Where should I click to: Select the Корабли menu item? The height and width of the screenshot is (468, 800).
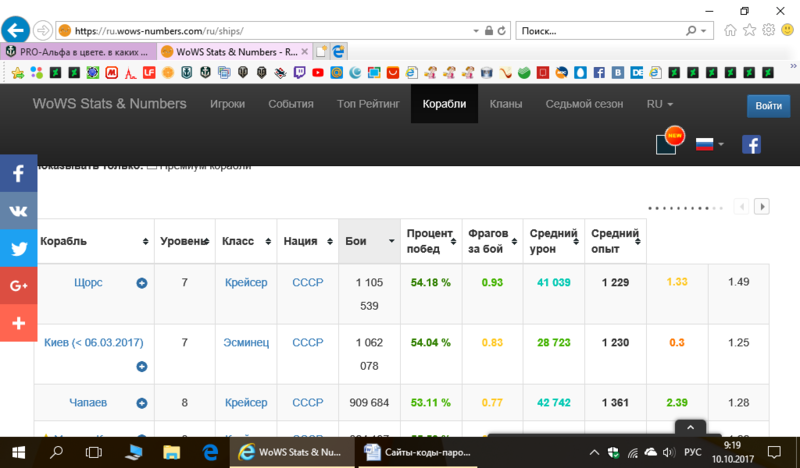[x=444, y=104]
